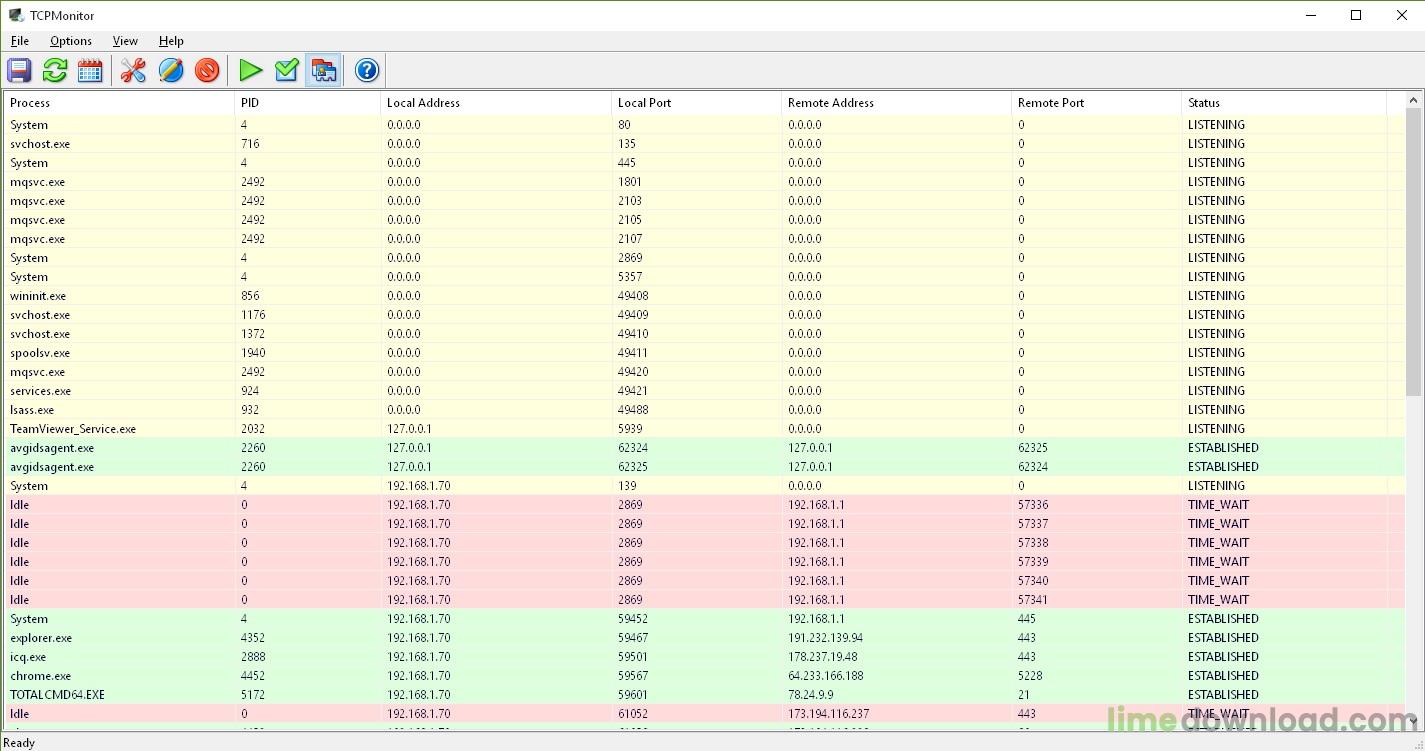This screenshot has height=751, width=1425.
Task: Click the scrollbar up arrow
Action: 1414,100
